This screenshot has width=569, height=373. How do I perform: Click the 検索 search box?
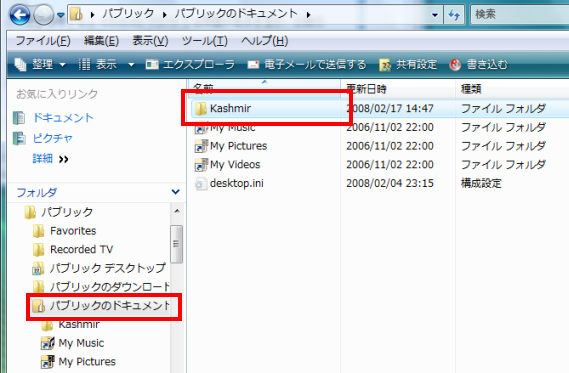520,15
